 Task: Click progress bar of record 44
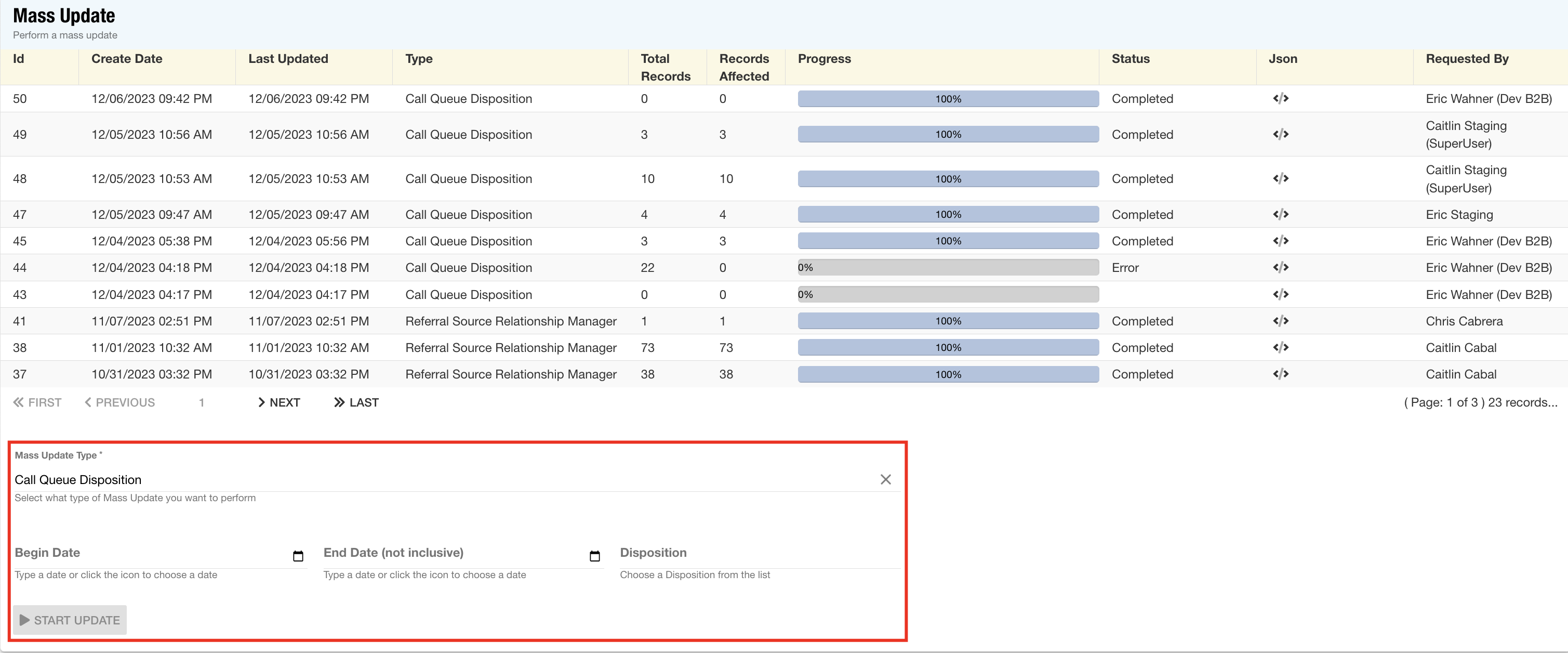[x=948, y=267]
